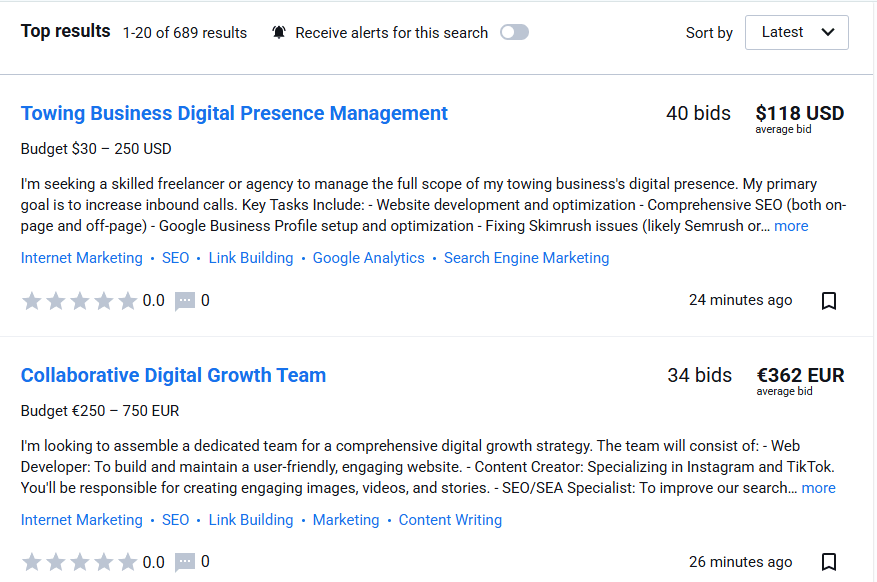Bookmark the Towing Business project

829,301
